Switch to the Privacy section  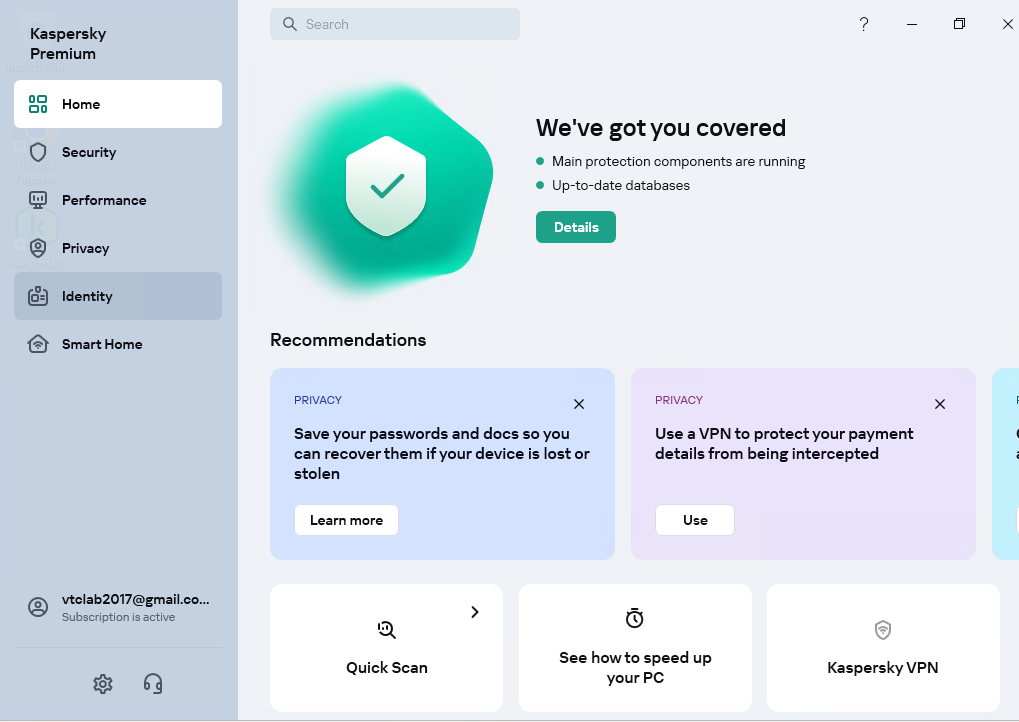point(85,248)
